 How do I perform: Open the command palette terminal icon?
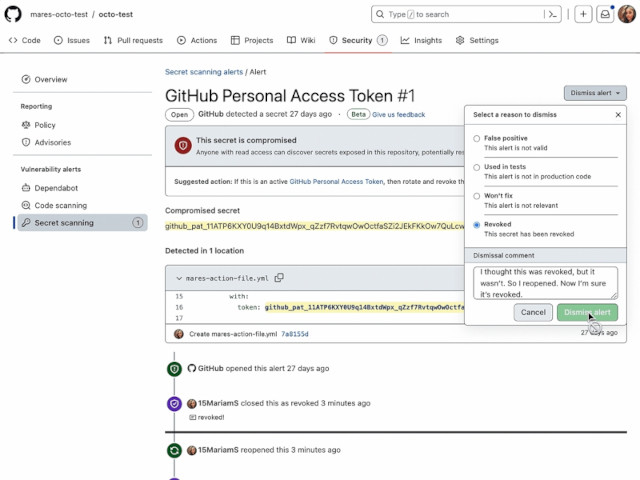(x=552, y=14)
